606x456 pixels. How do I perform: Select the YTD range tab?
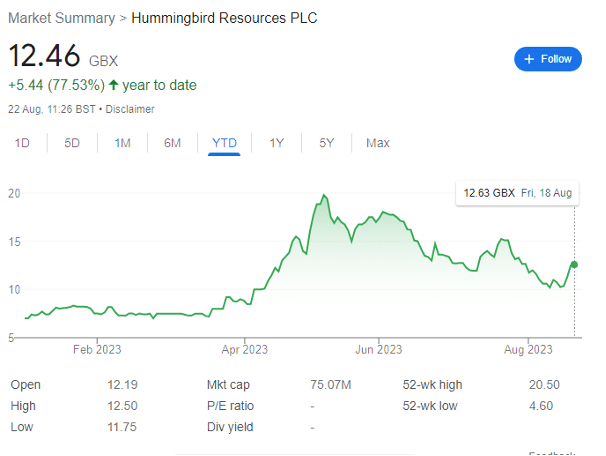click(224, 143)
